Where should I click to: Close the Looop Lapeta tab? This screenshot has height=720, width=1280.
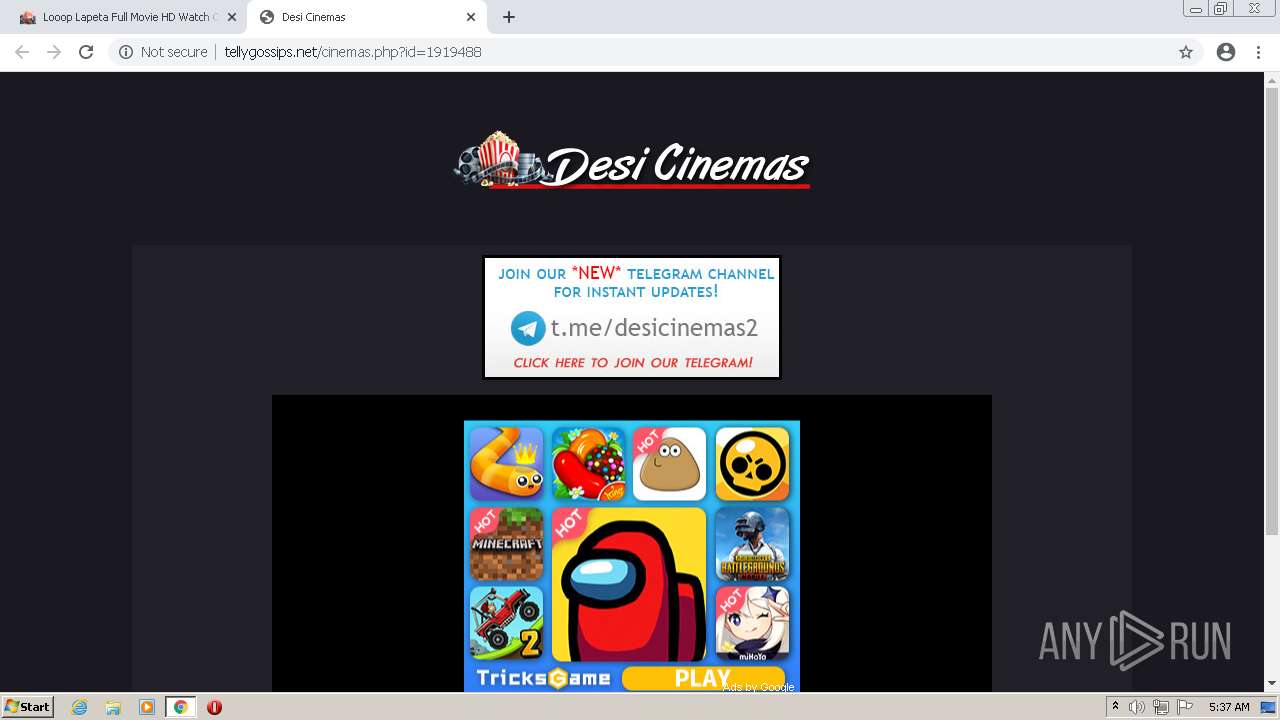[x=231, y=17]
